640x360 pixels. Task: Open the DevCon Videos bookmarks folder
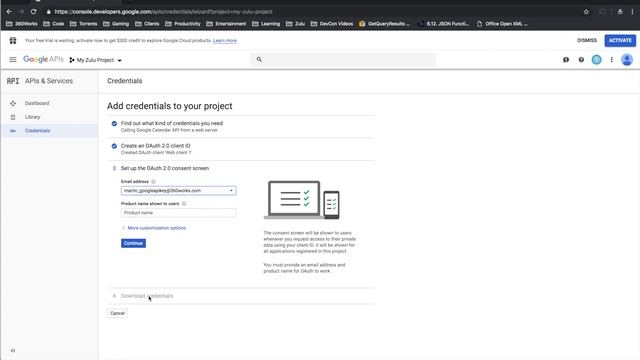(x=332, y=24)
